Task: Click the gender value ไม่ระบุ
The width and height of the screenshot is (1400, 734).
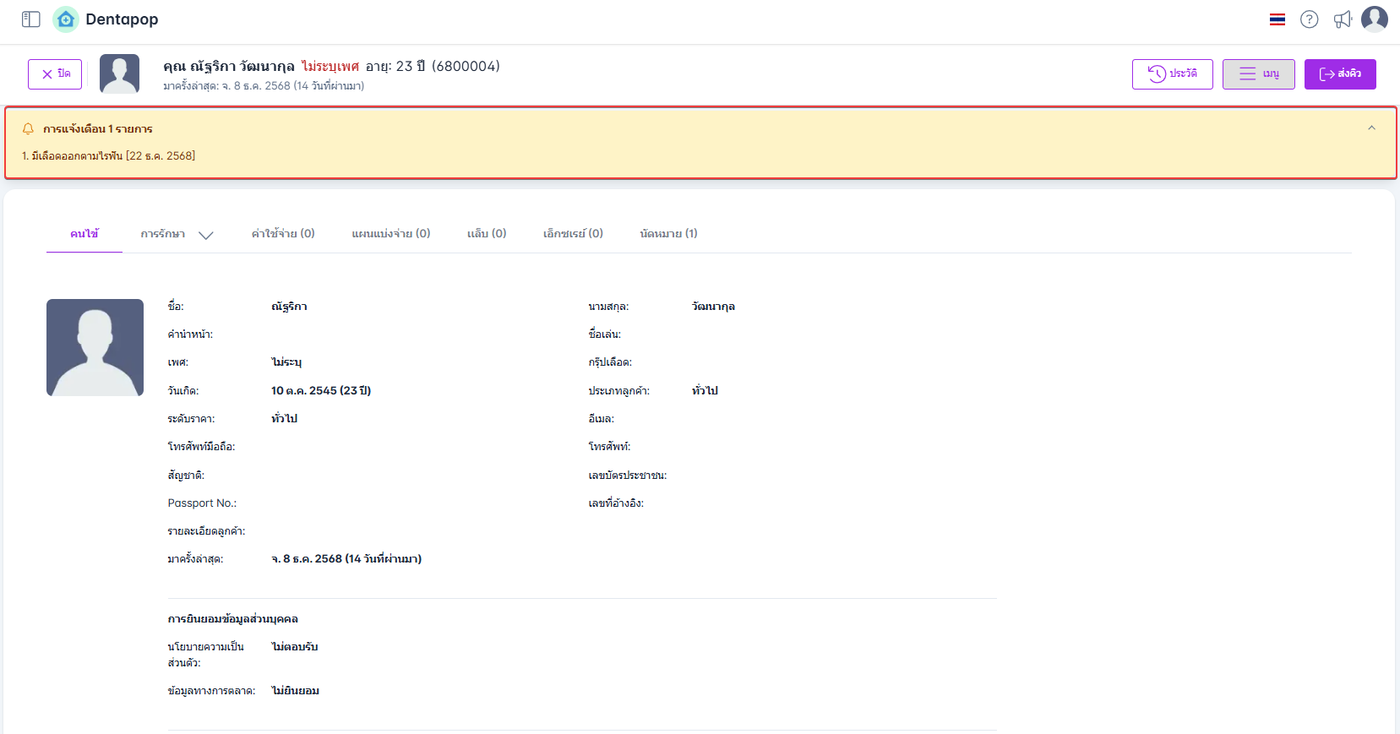Action: (x=286, y=362)
